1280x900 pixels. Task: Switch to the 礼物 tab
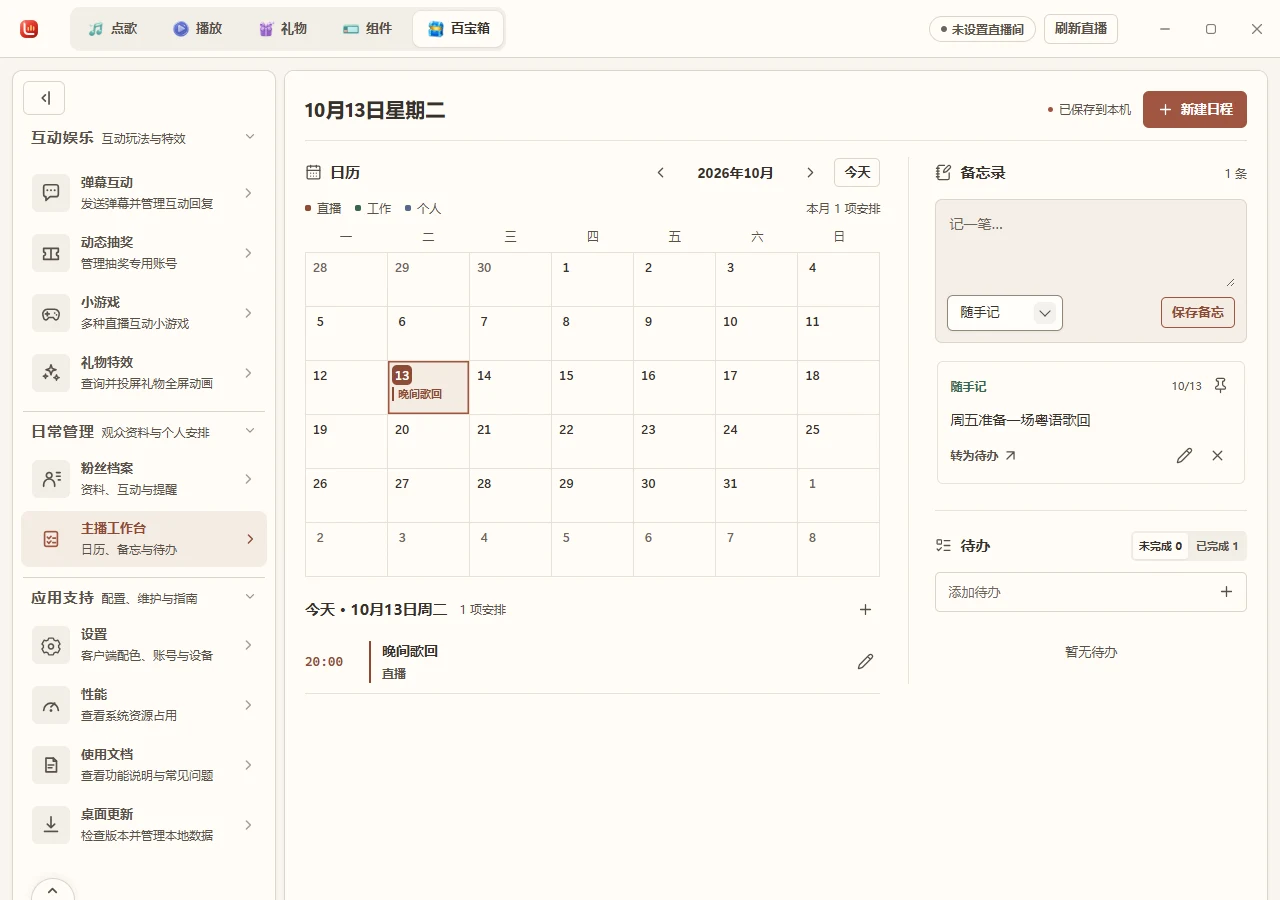282,29
